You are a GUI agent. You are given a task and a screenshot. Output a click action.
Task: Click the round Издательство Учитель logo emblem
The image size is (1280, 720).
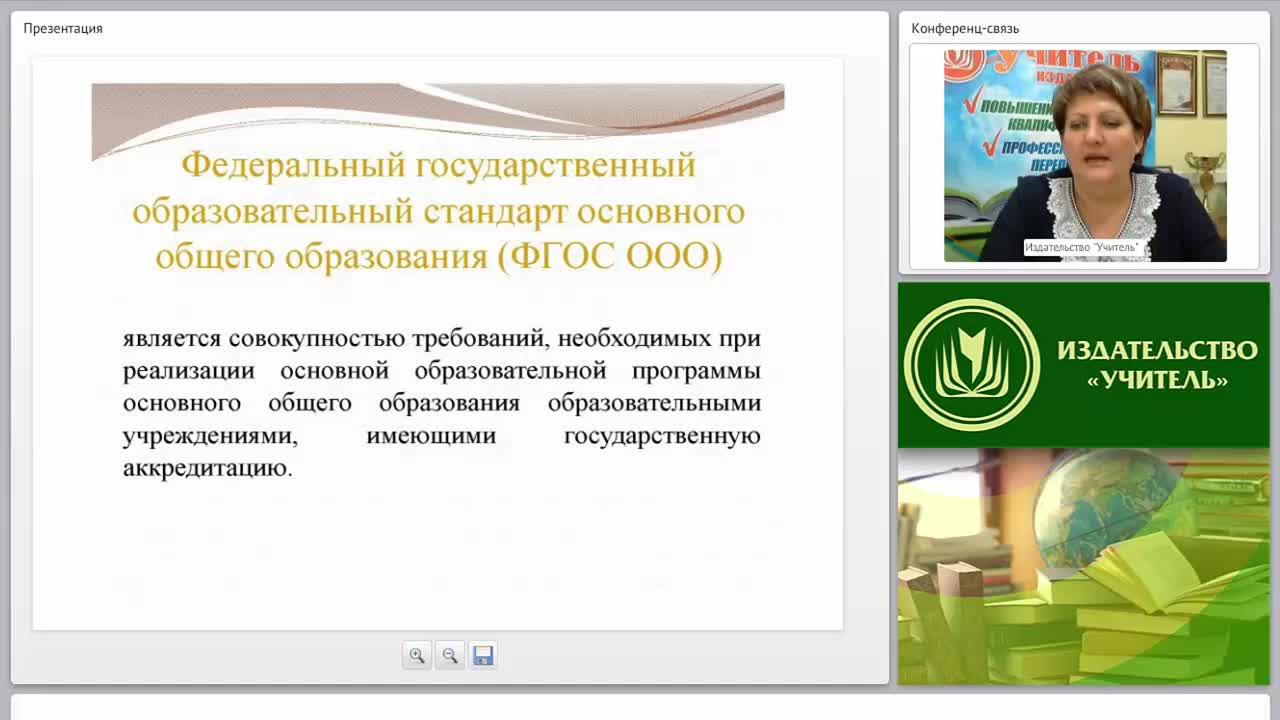(x=972, y=365)
